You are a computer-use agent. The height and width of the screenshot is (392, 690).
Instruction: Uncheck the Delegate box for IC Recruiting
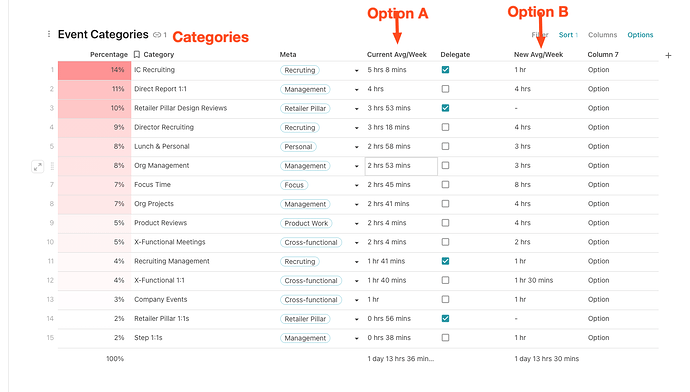[x=445, y=70]
